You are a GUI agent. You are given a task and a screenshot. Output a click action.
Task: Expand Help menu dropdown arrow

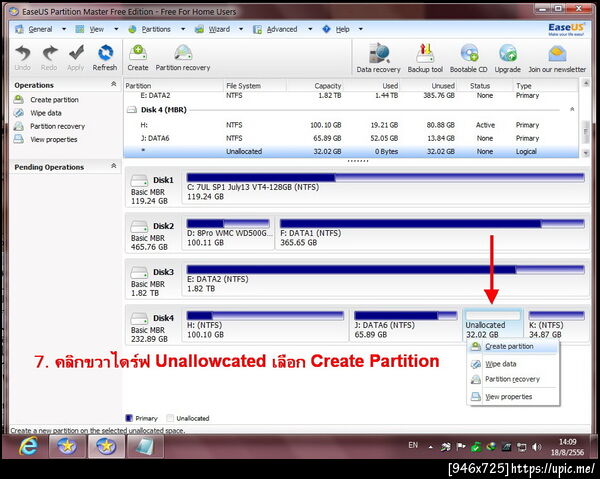[360, 29]
